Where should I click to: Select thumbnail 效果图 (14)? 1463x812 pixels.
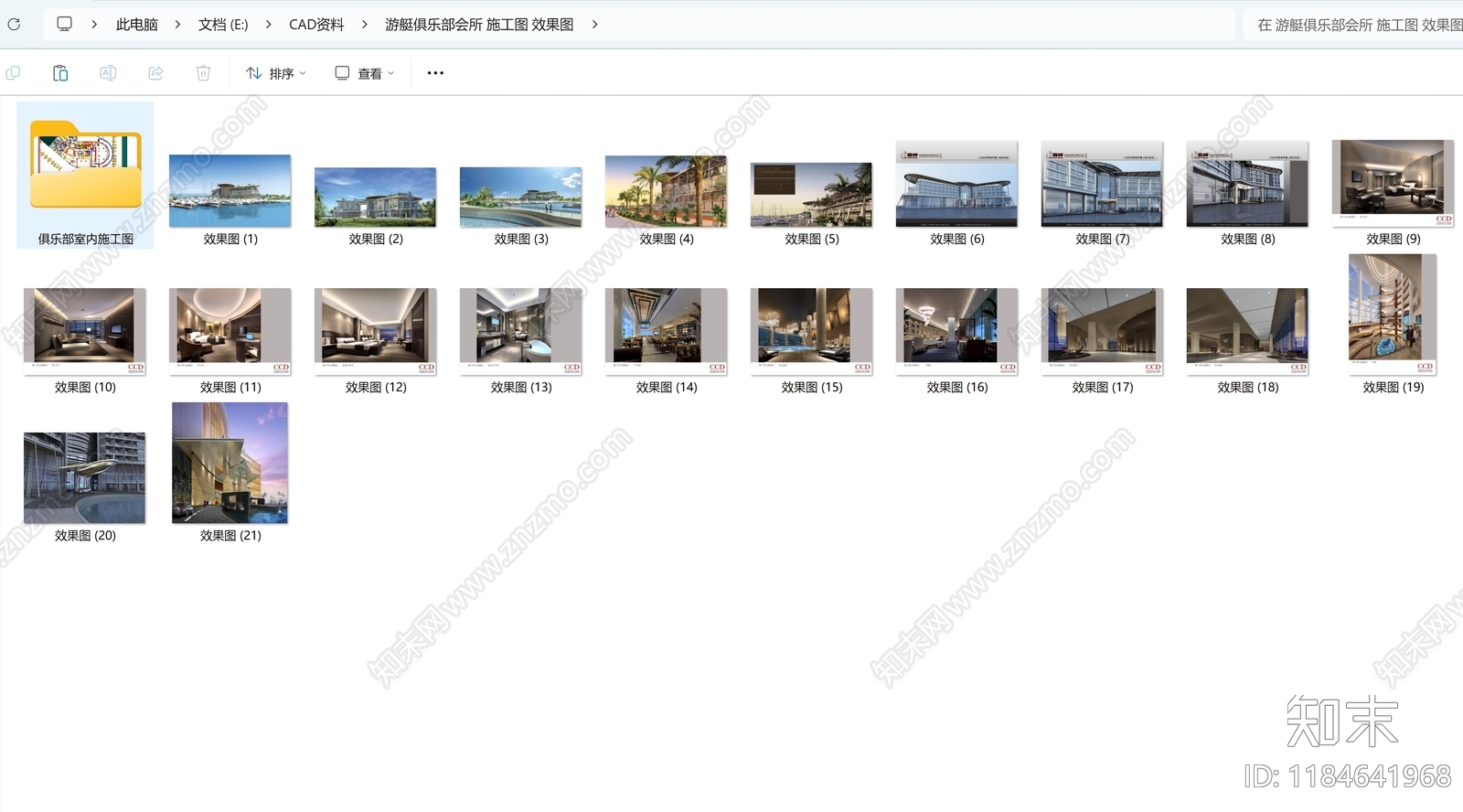(666, 332)
